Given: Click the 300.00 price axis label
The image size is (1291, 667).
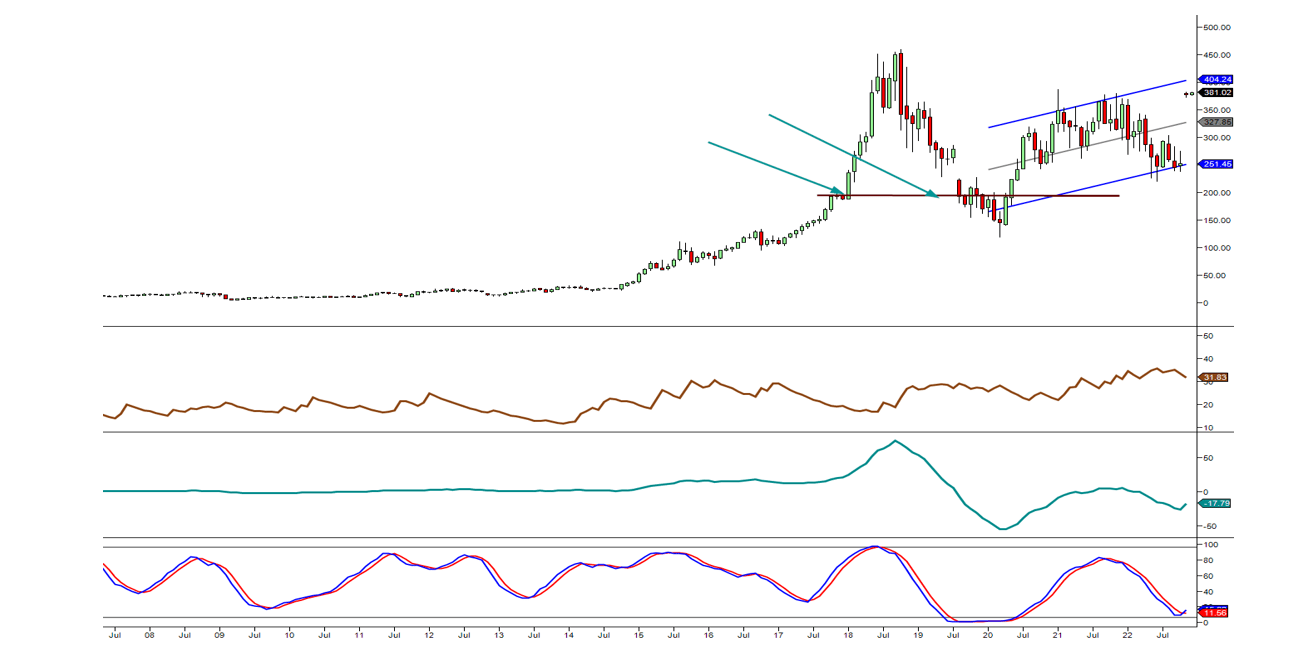Looking at the screenshot, I should coord(1217,137).
